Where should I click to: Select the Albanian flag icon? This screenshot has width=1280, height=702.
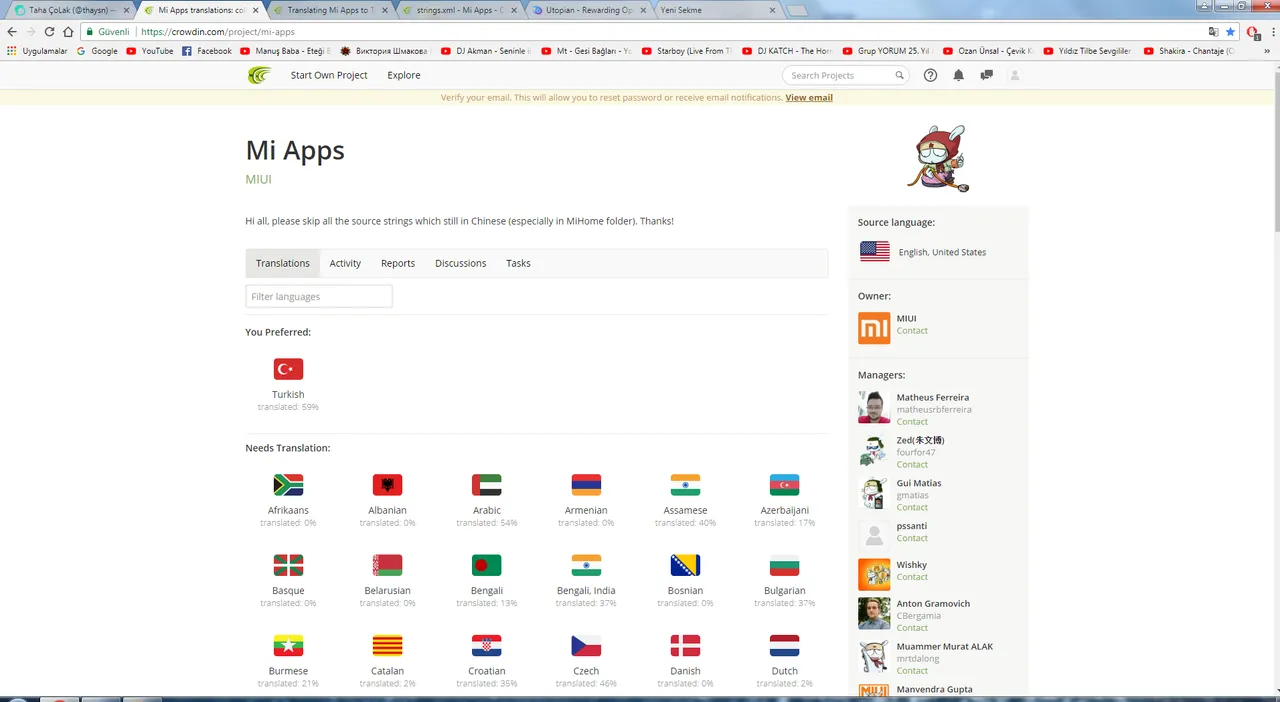click(x=387, y=485)
